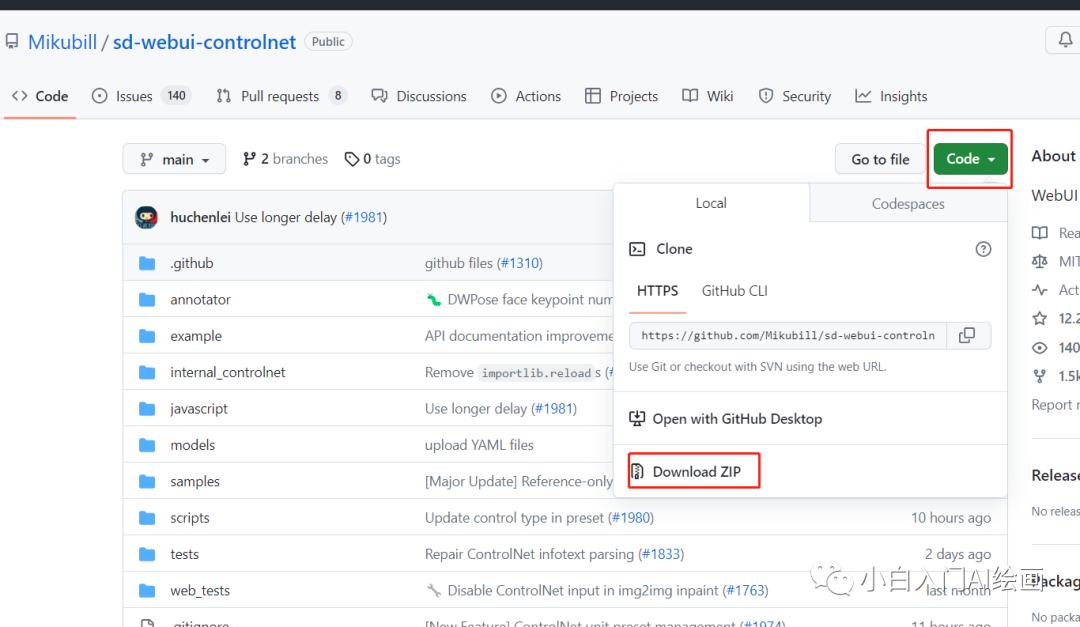Click the 'upload YAML files' commit message

coord(479,445)
